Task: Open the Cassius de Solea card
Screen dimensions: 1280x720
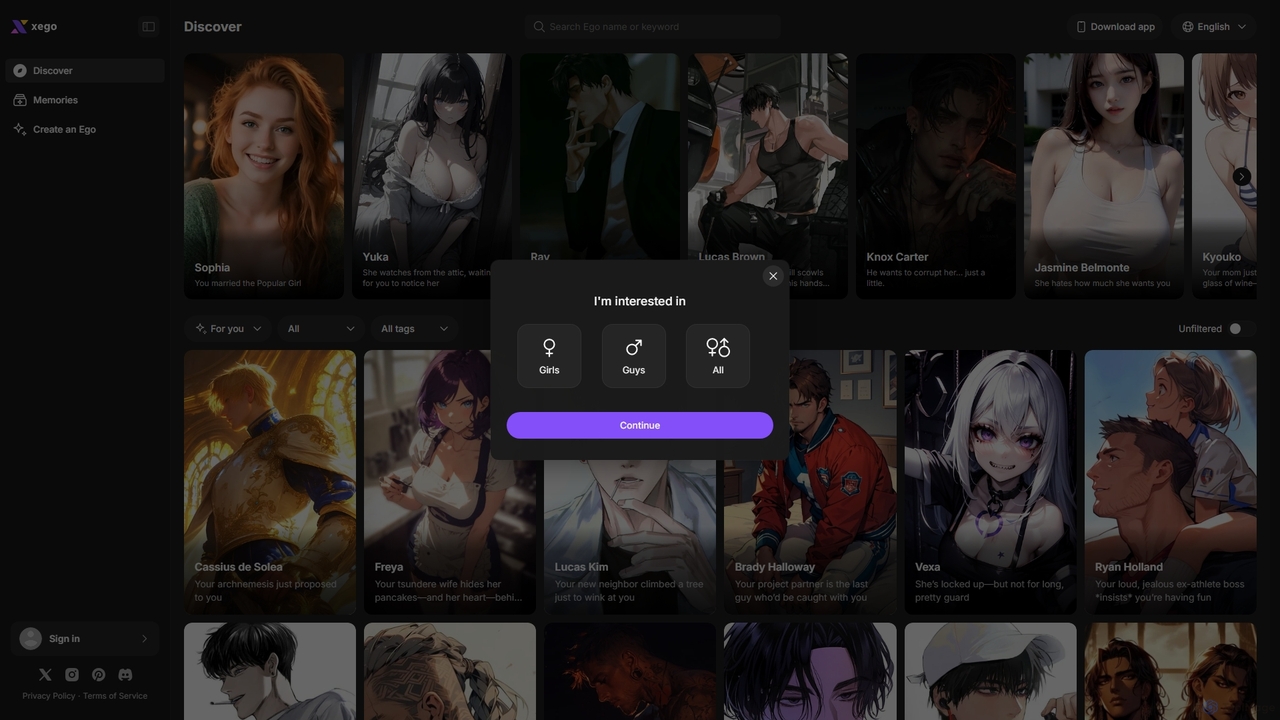Action: coord(270,482)
